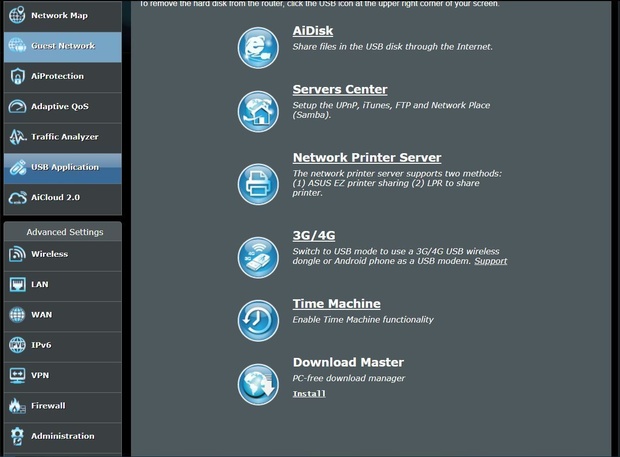Click the LAN ethernet port icon
The image size is (620, 457).
point(17,285)
